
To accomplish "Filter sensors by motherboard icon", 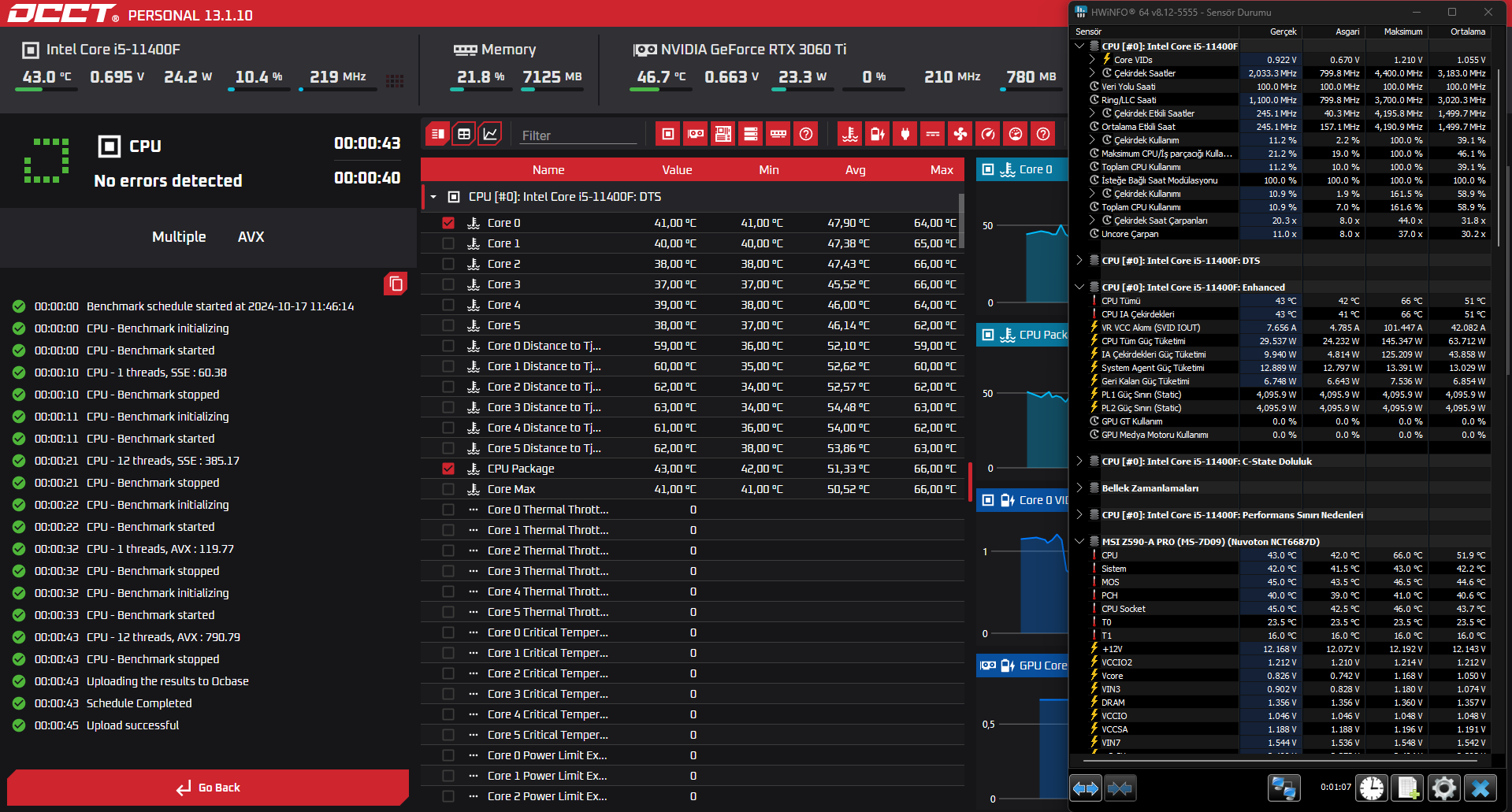I will click(x=723, y=134).
